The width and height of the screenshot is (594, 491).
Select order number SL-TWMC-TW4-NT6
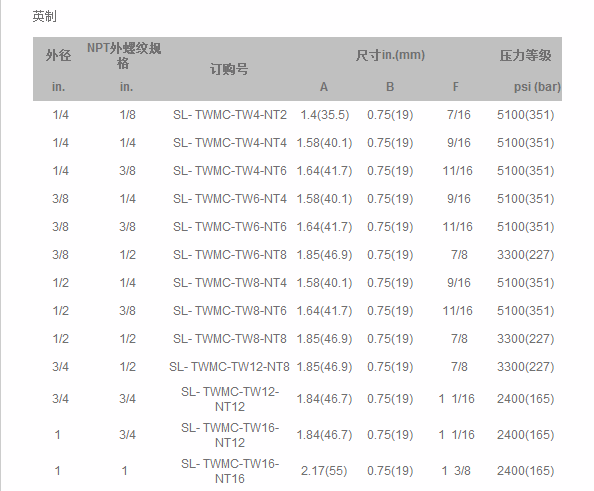(x=230, y=171)
